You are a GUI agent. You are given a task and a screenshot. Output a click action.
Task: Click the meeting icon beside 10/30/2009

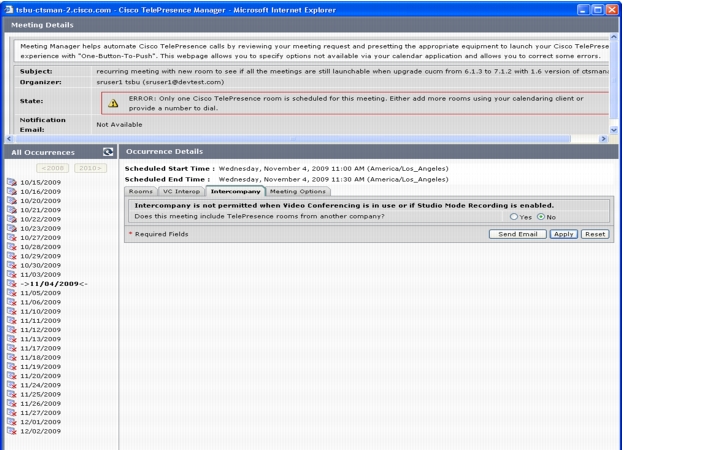point(12,265)
